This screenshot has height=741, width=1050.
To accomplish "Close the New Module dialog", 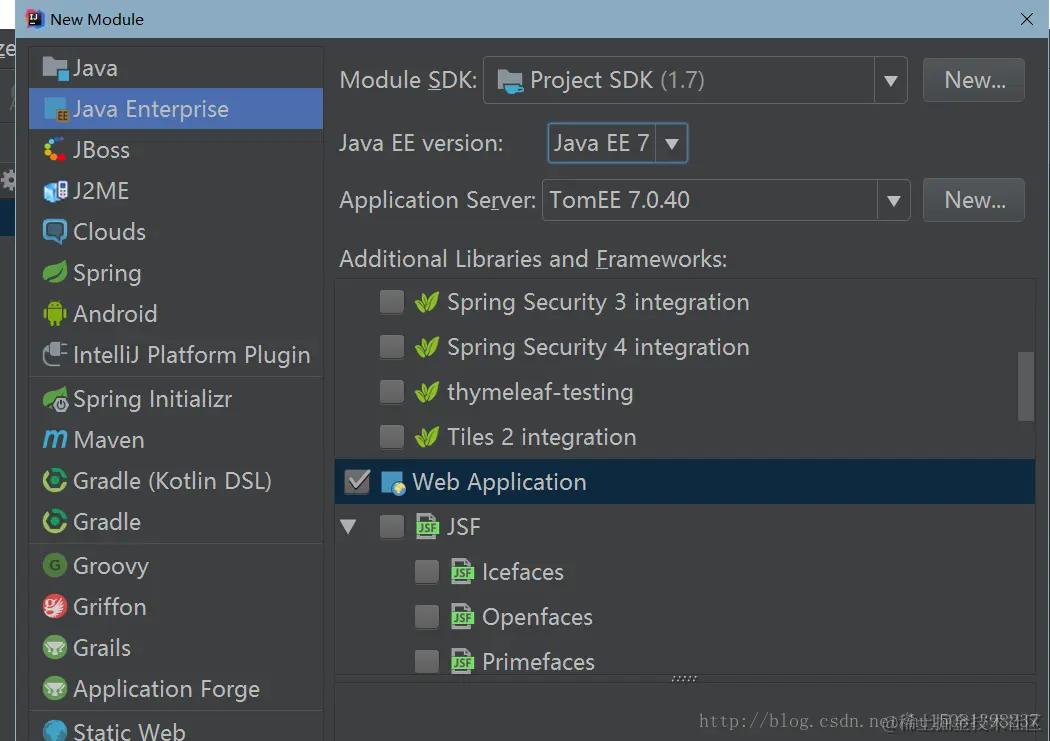I will 1027,19.
